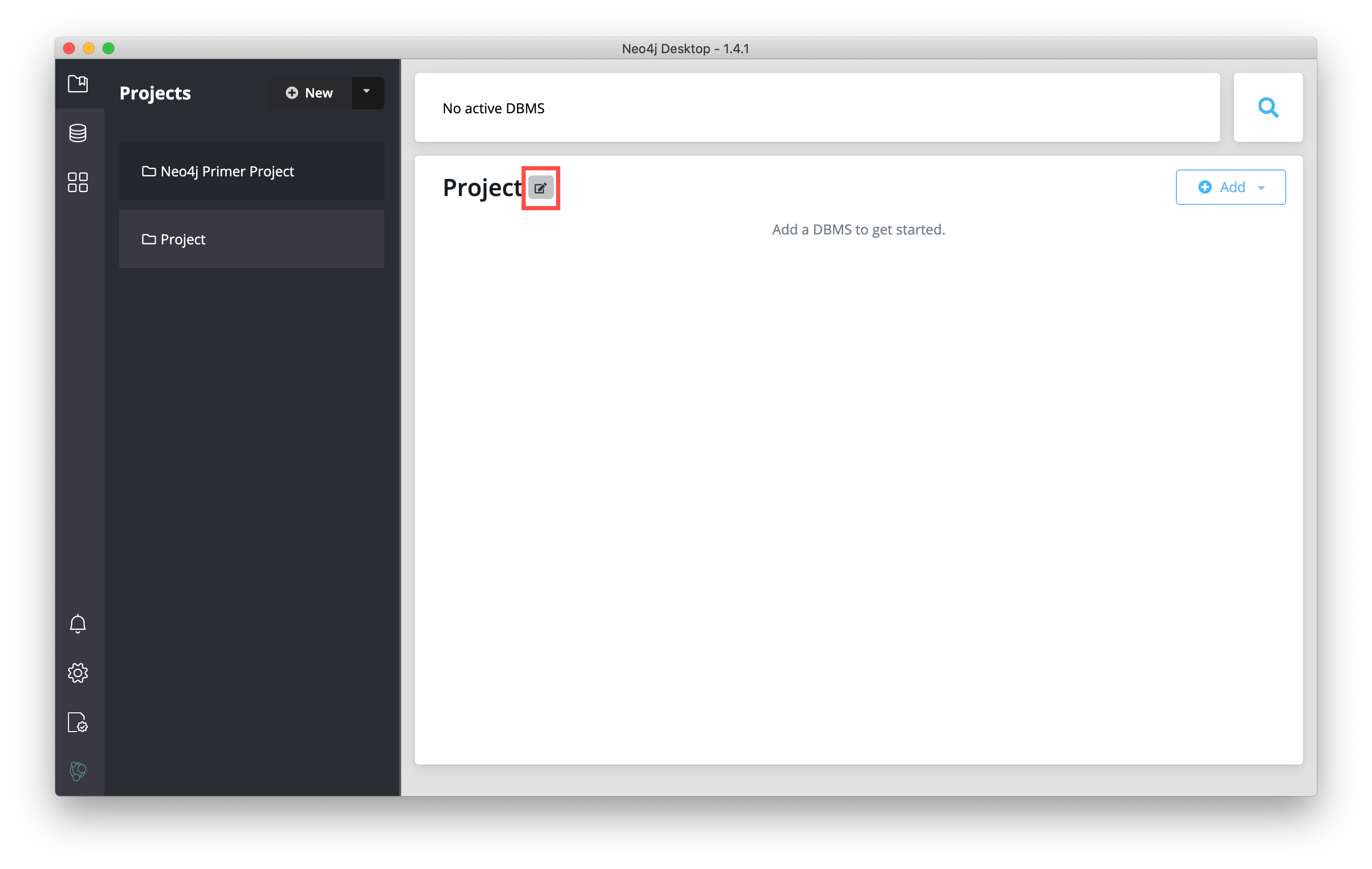This screenshot has height=869, width=1372.
Task: Select the Neo4j Primer Project item
Action: (251, 171)
